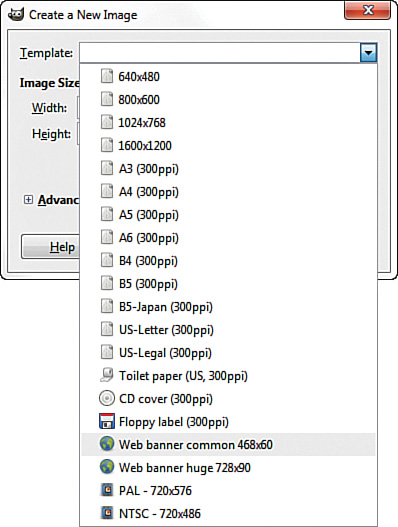Select NTSC - 720x486 entry
The image size is (398, 527).
pos(228,513)
